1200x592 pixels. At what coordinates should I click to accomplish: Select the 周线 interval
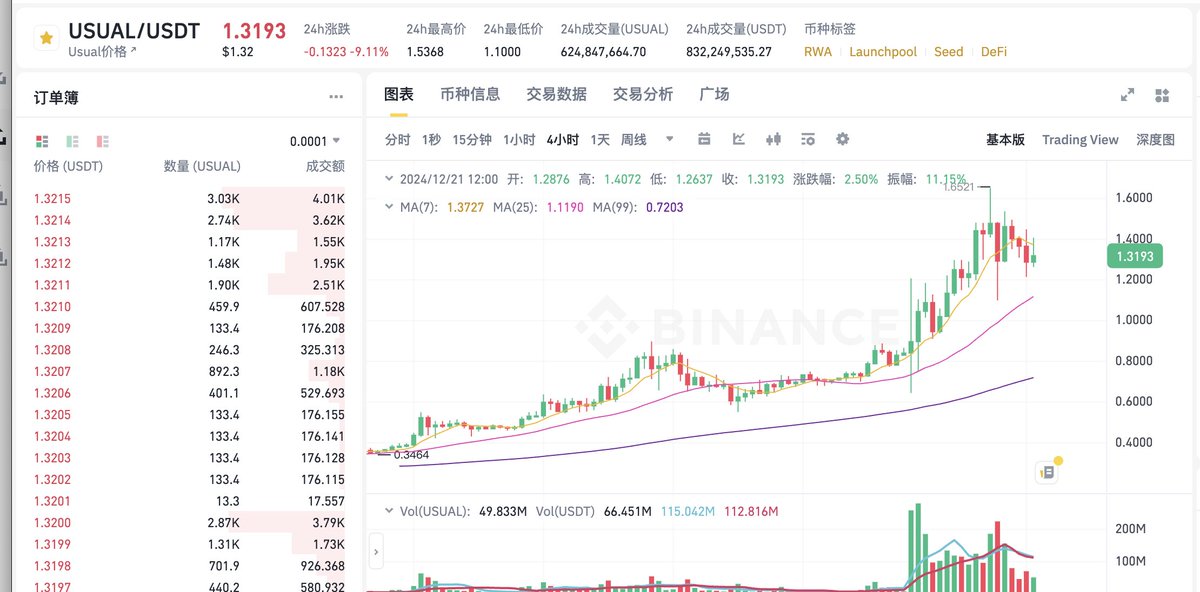(634, 139)
